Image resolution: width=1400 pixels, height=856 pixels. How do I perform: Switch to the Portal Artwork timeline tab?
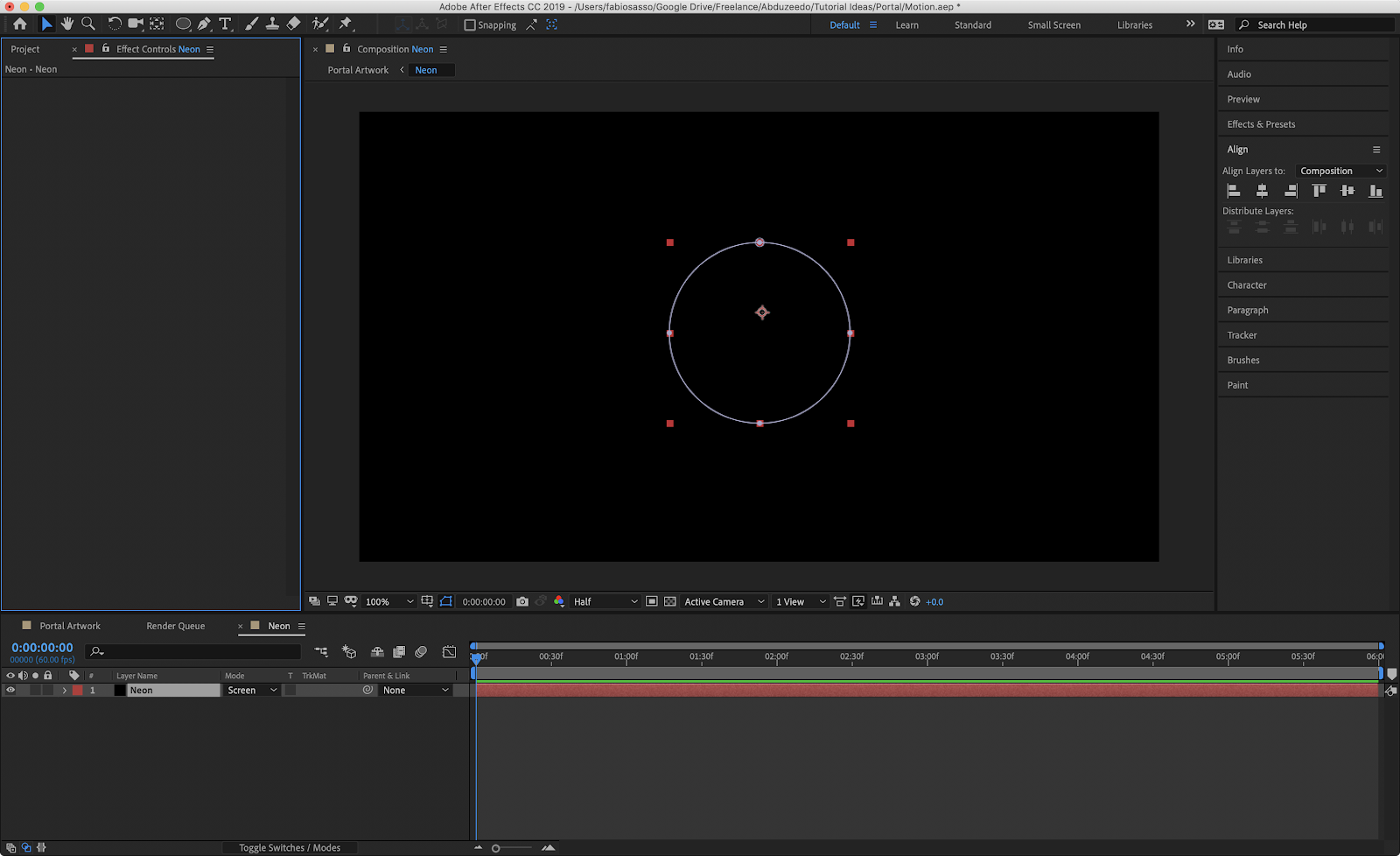(70, 626)
